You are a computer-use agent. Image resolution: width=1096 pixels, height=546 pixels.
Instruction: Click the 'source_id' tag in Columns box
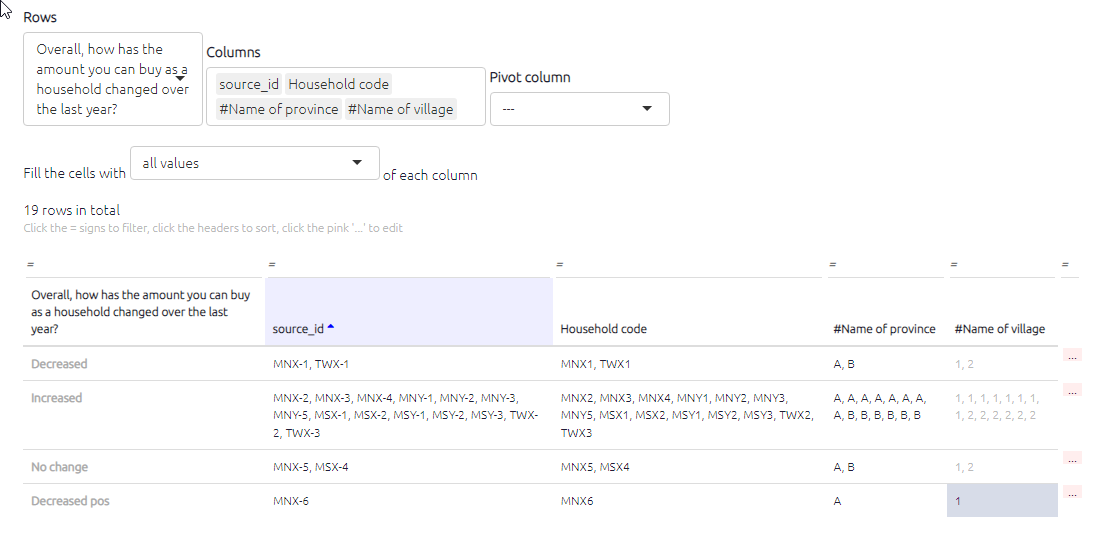tap(248, 84)
